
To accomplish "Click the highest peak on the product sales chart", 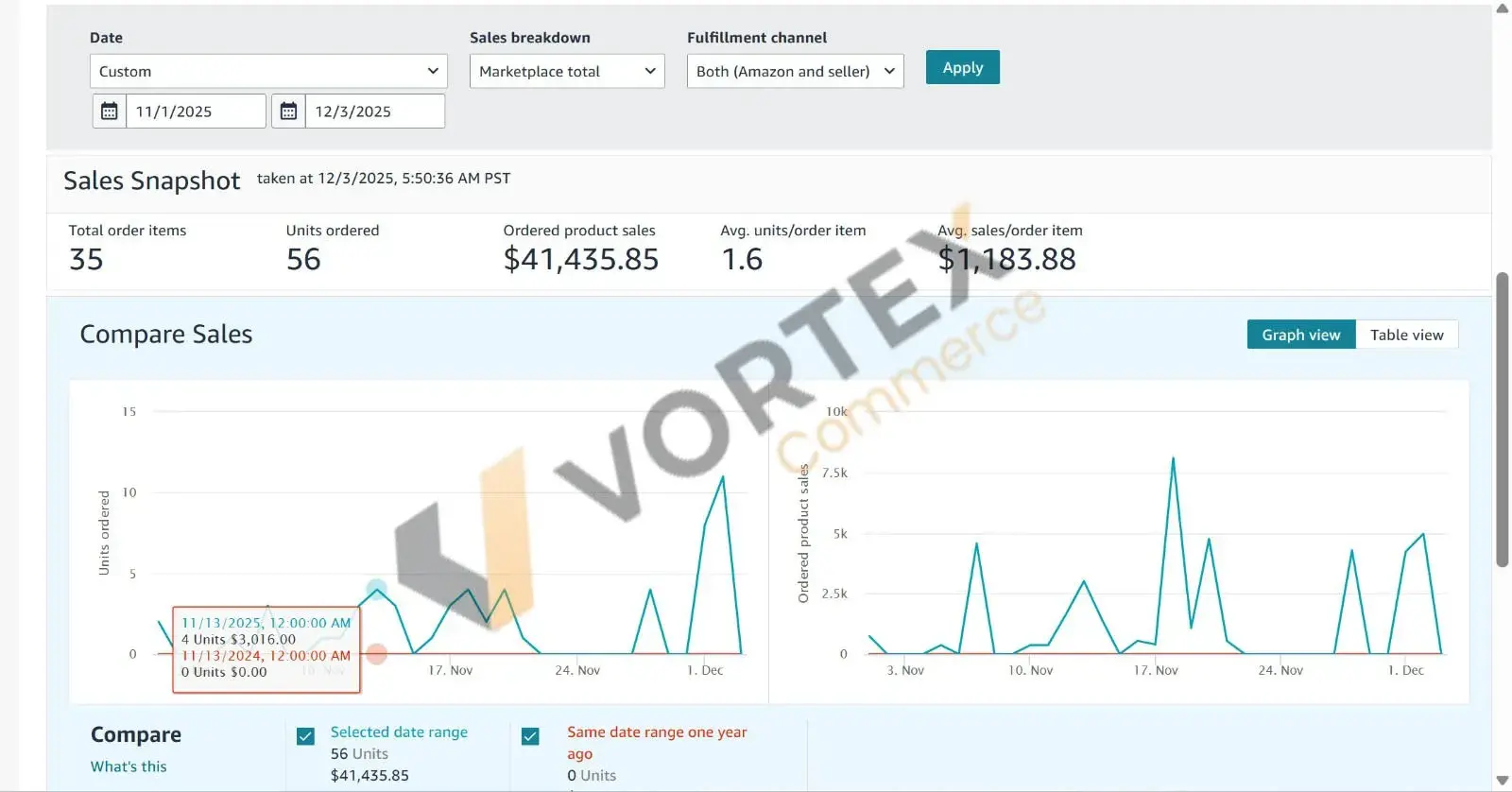I will (x=1173, y=458).
